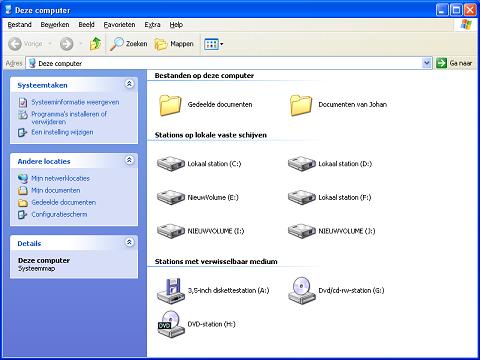This screenshot has height=360, width=480.
Task: Click the views (Weergave) toolbar icon
Action: 211,44
